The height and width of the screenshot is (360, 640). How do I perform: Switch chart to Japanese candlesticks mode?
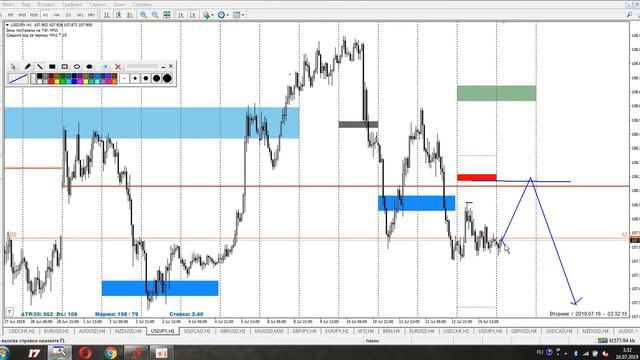[x=118, y=15]
